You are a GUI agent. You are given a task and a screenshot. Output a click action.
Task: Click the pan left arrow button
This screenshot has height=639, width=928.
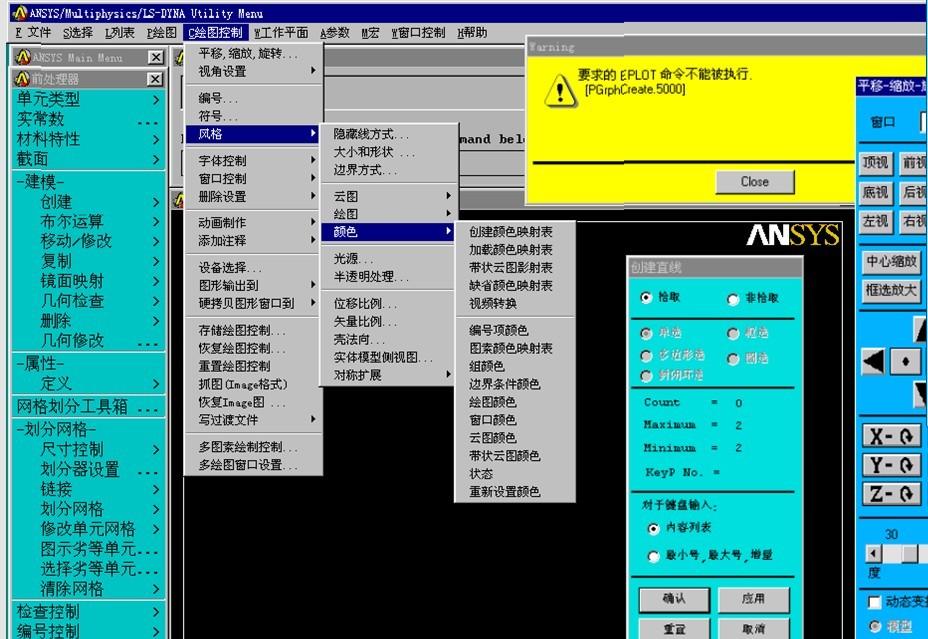(x=873, y=361)
